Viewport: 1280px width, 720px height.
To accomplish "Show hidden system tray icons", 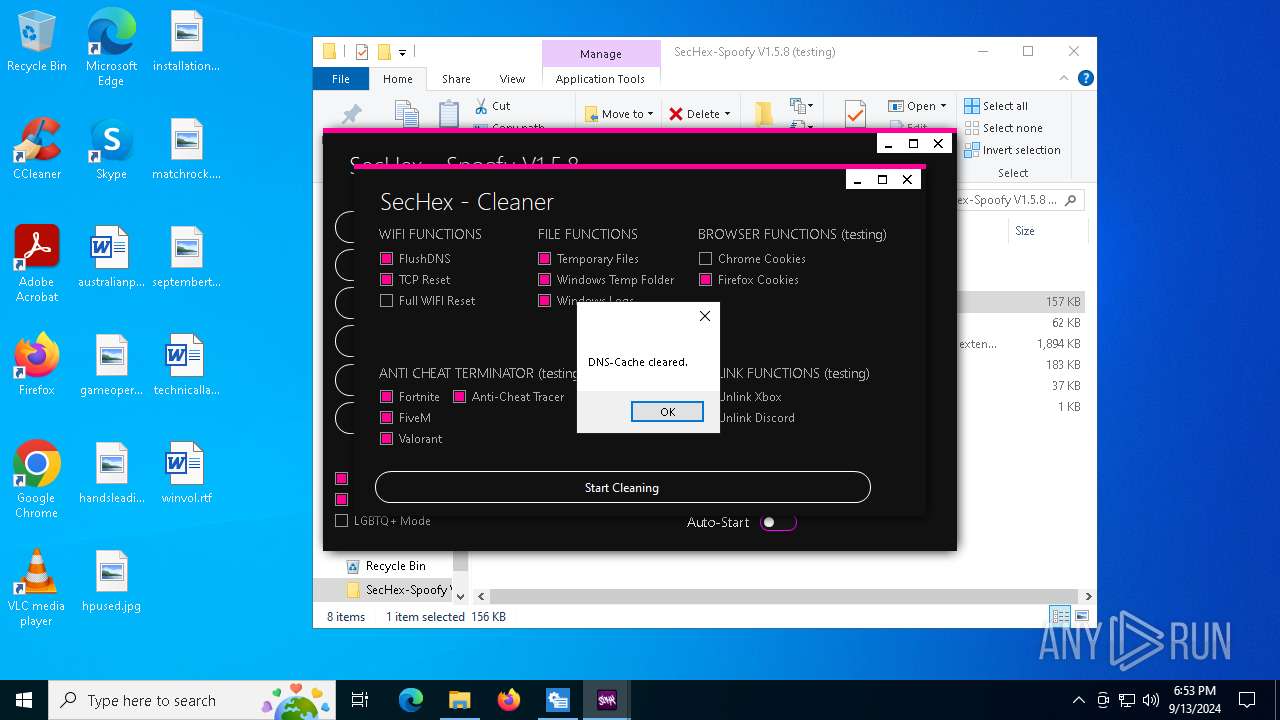I will [1078, 700].
